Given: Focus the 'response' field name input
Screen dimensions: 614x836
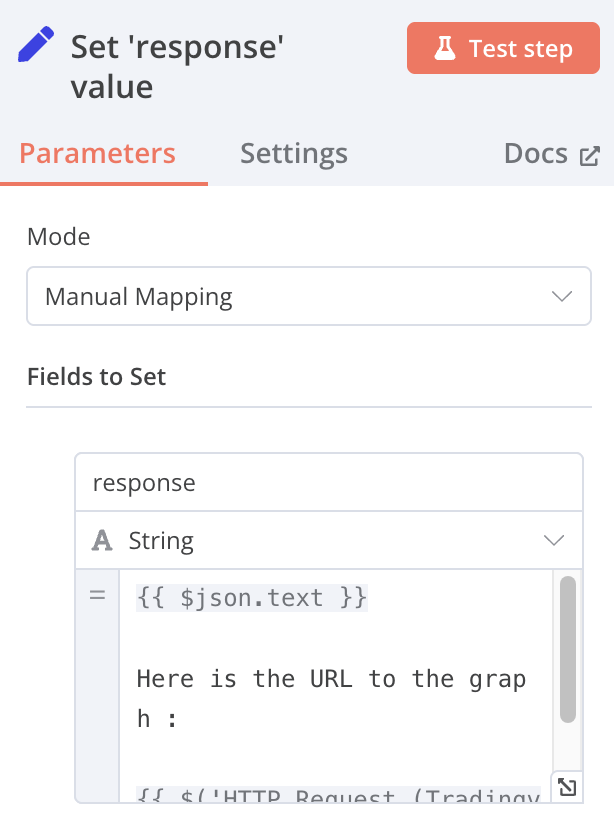Looking at the screenshot, I should click(x=328, y=483).
